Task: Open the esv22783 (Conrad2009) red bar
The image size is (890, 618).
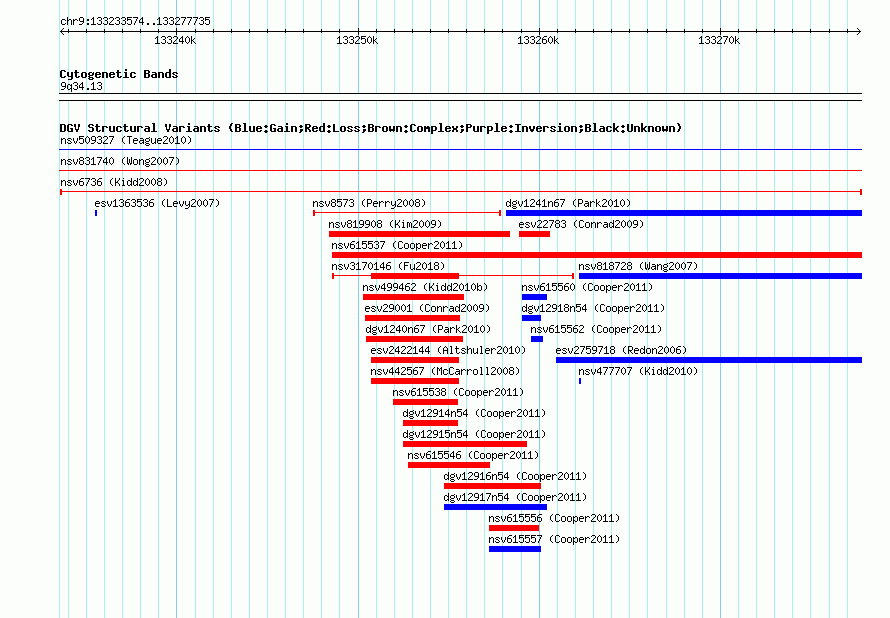Action: tap(534, 234)
